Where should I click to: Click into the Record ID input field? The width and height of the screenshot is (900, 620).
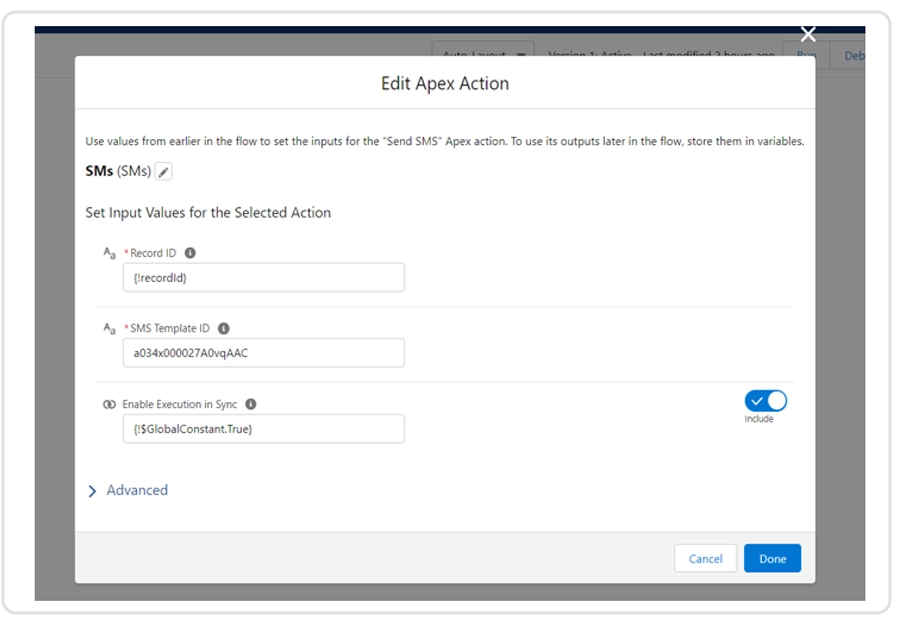263,277
